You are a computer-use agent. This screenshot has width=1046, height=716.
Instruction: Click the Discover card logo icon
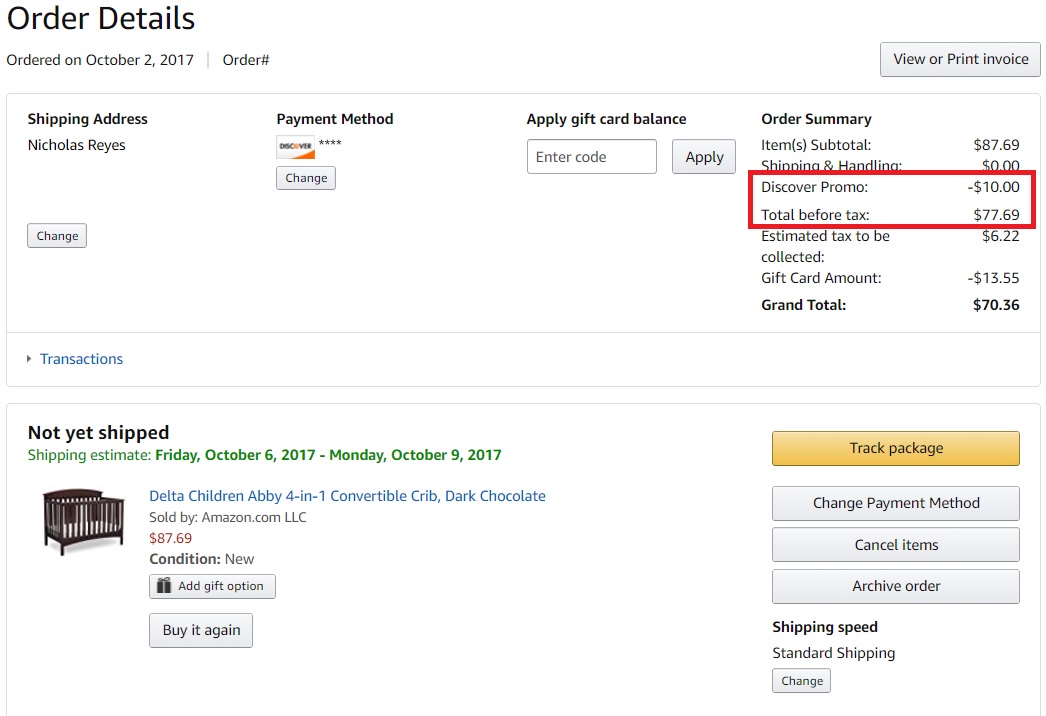[296, 147]
